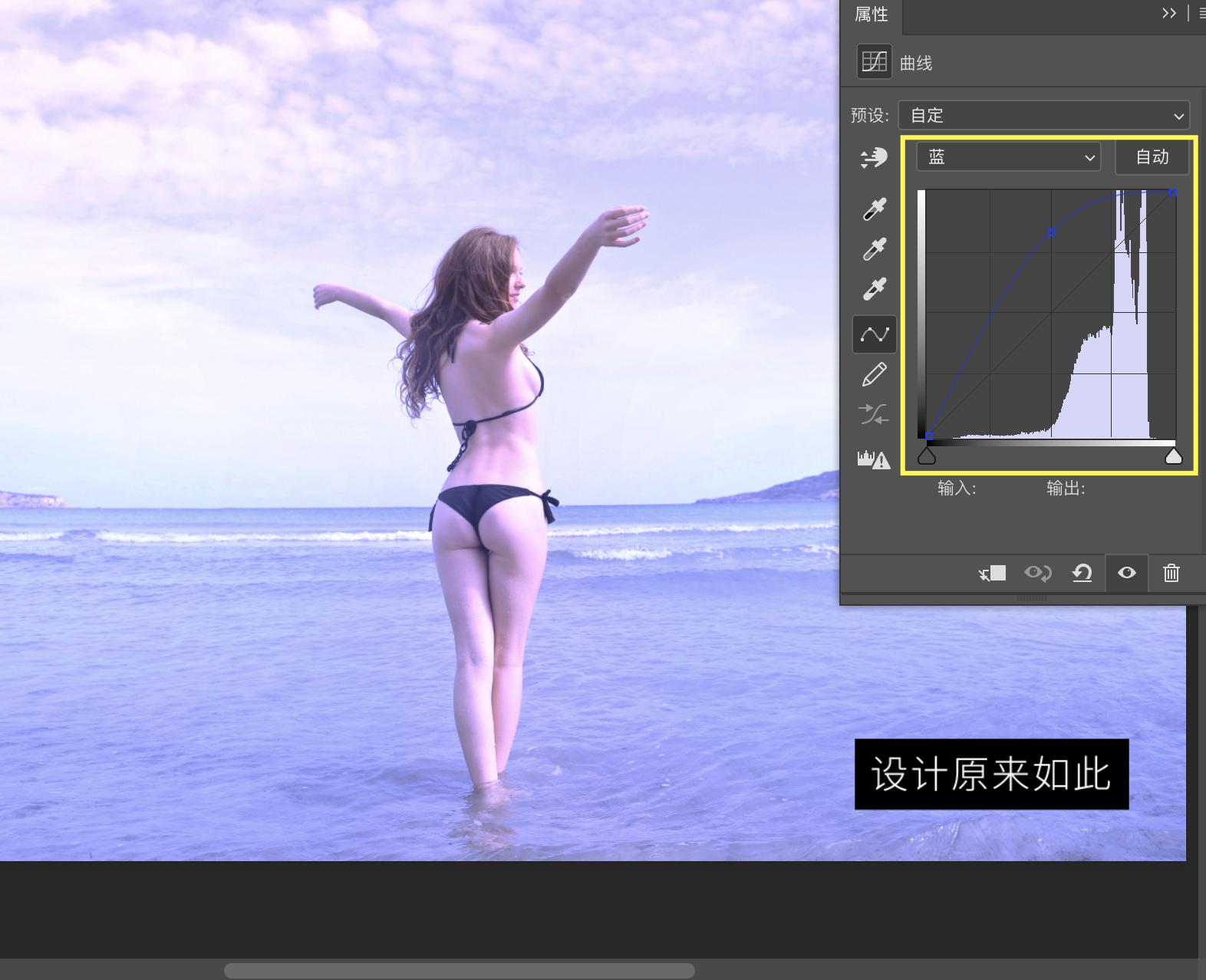Collapse panel with double-arrow icon
The height and width of the screenshot is (980, 1206).
tap(1168, 13)
